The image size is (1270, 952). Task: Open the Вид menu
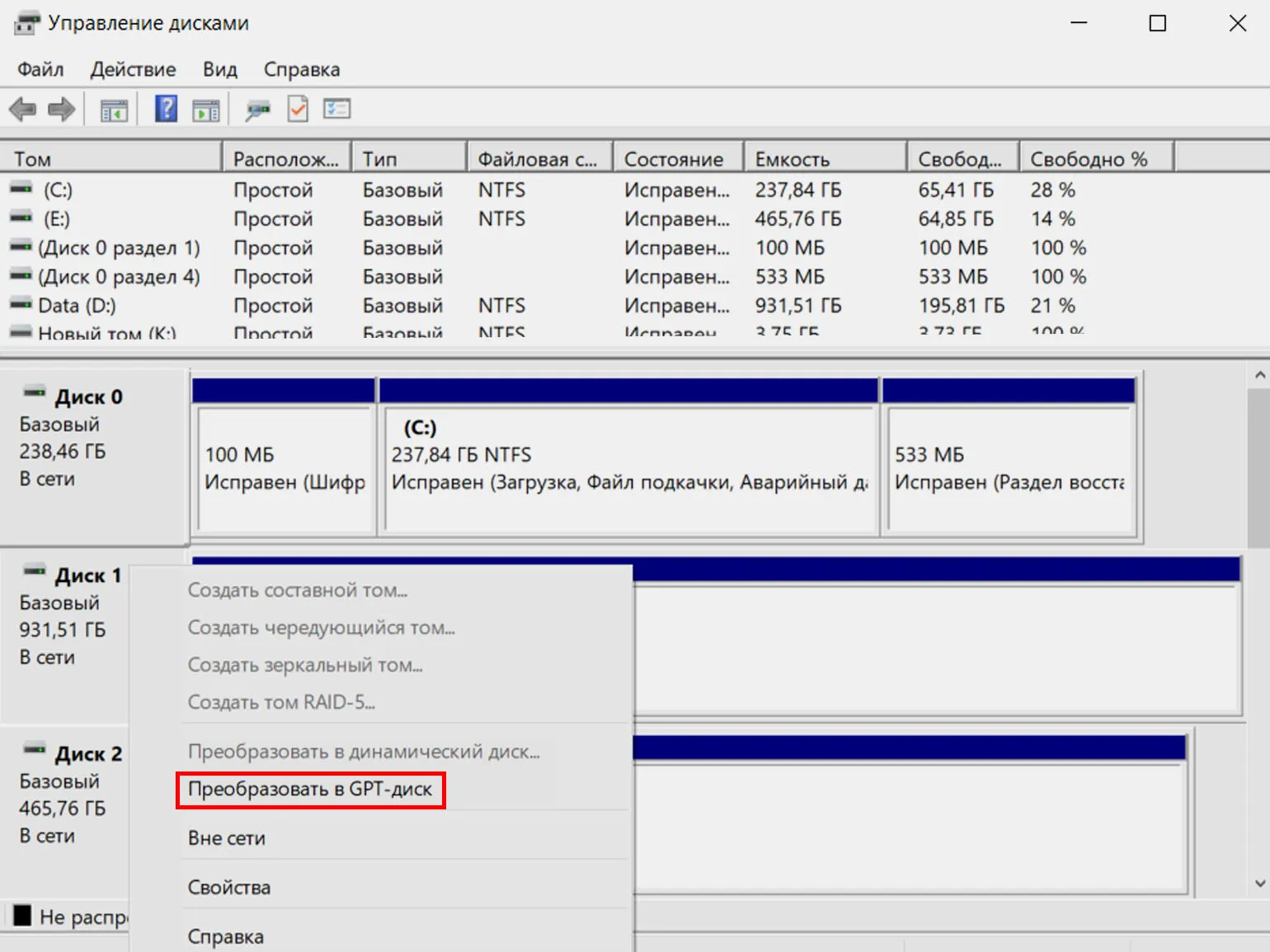[x=219, y=69]
